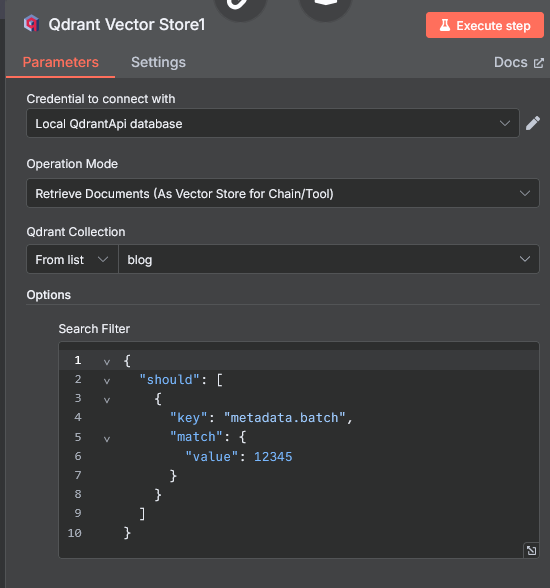Click the Search Filter label
The height and width of the screenshot is (588, 550).
[x=94, y=329]
